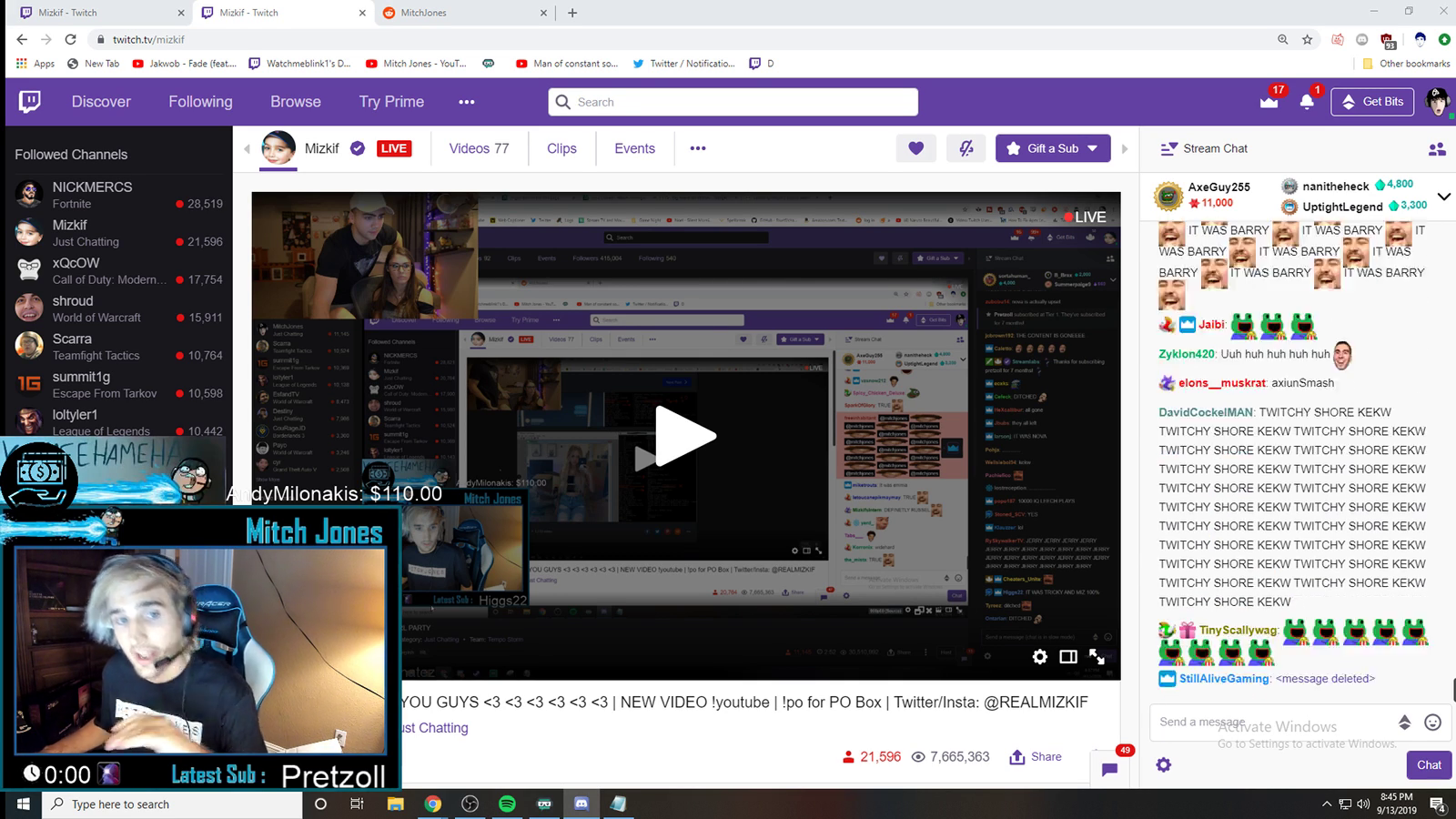Open Spotify from the taskbar
This screenshot has width=1456, height=819.
tap(507, 804)
